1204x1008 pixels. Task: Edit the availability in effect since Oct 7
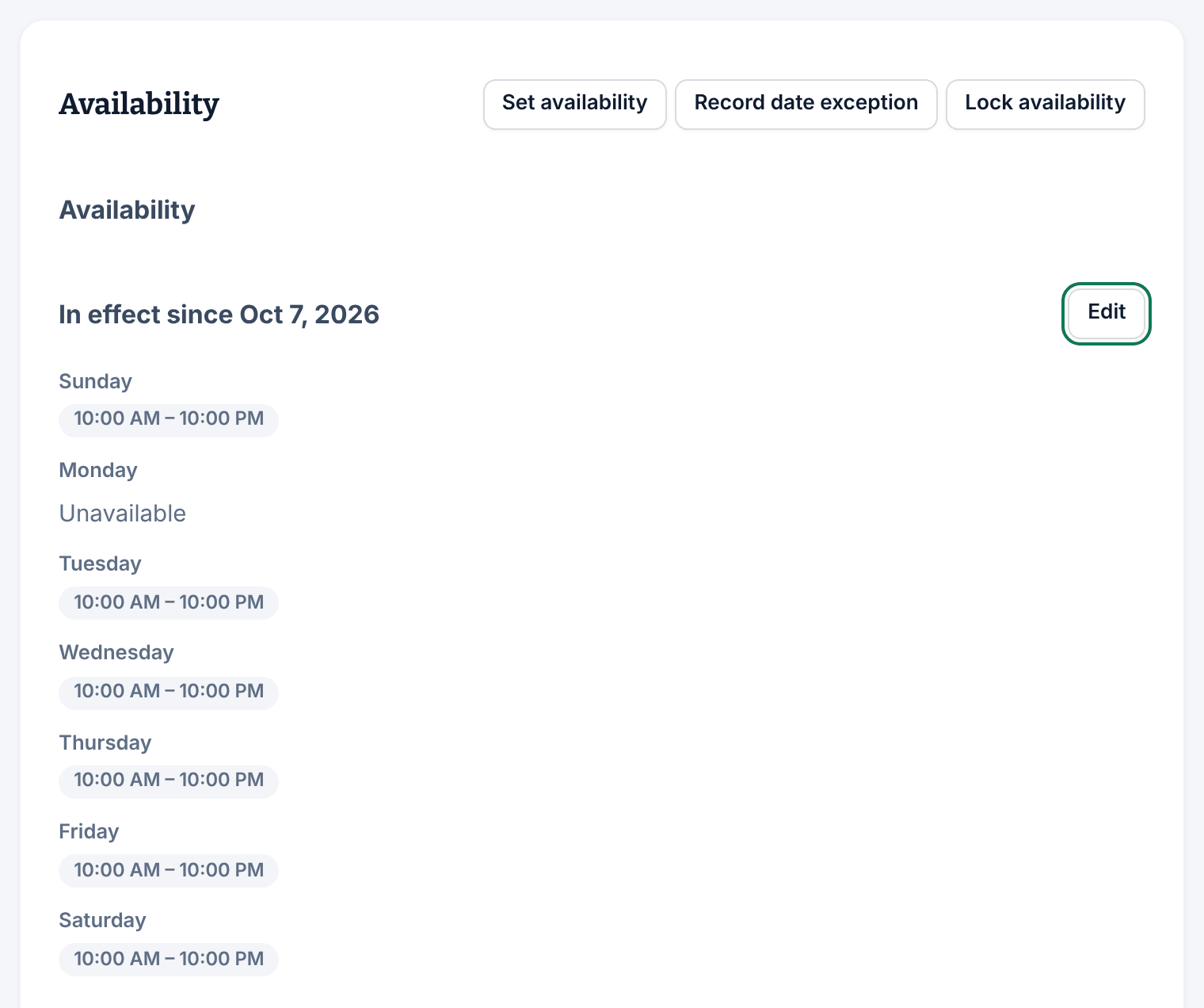(1106, 313)
